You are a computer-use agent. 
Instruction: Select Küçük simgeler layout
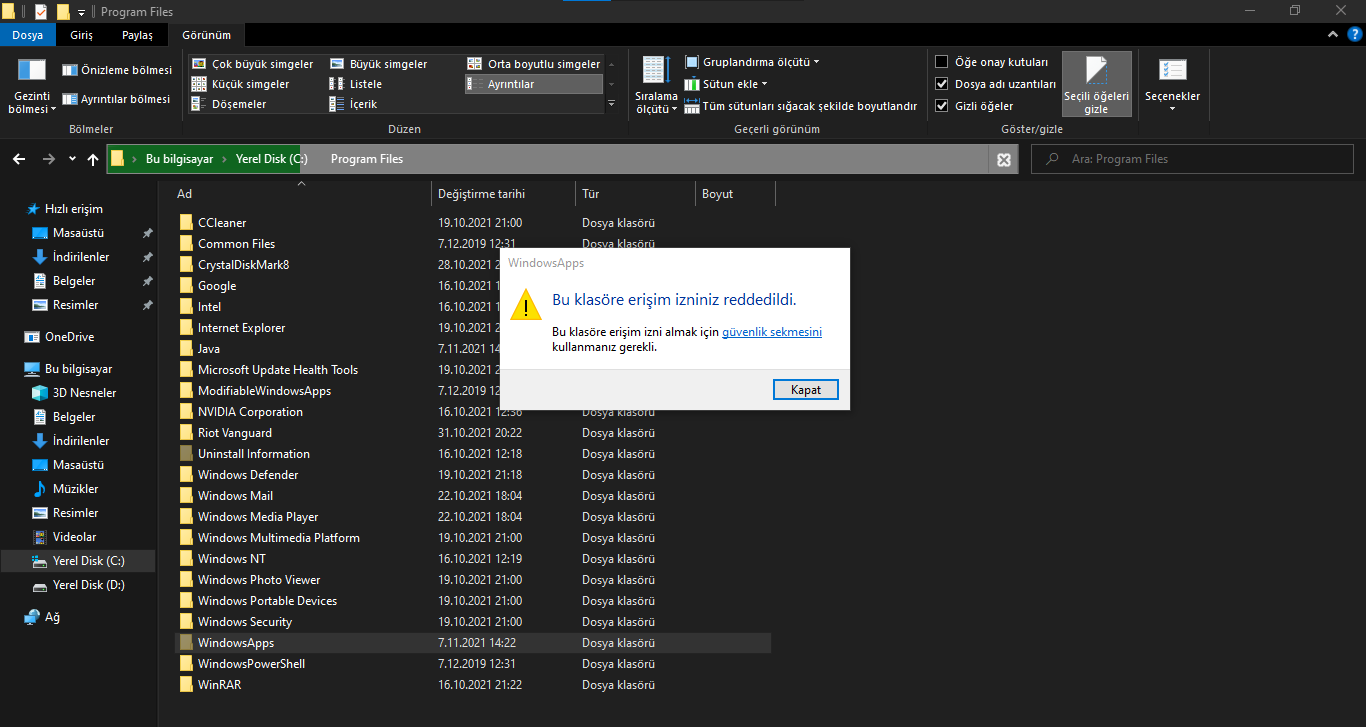[x=241, y=84]
